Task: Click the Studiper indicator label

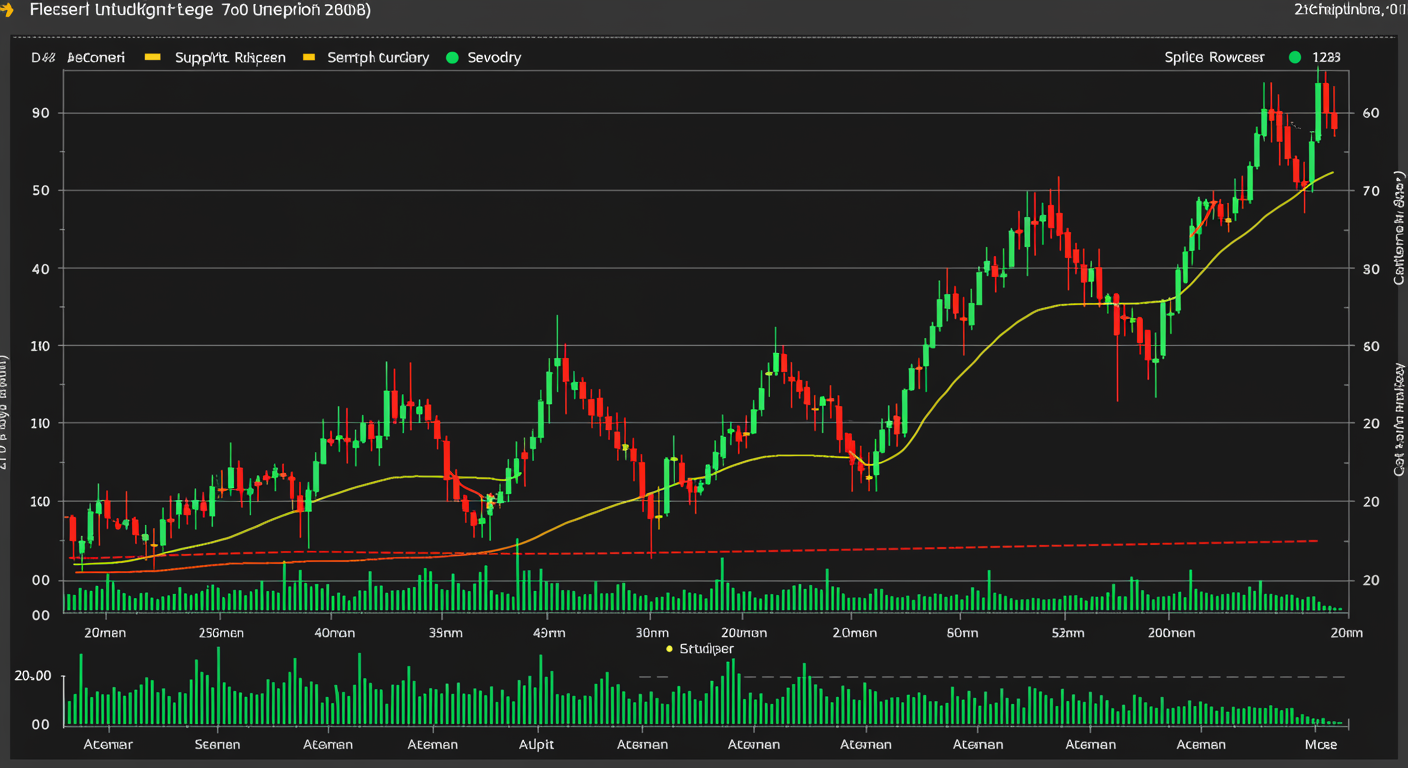Action: [x=706, y=649]
